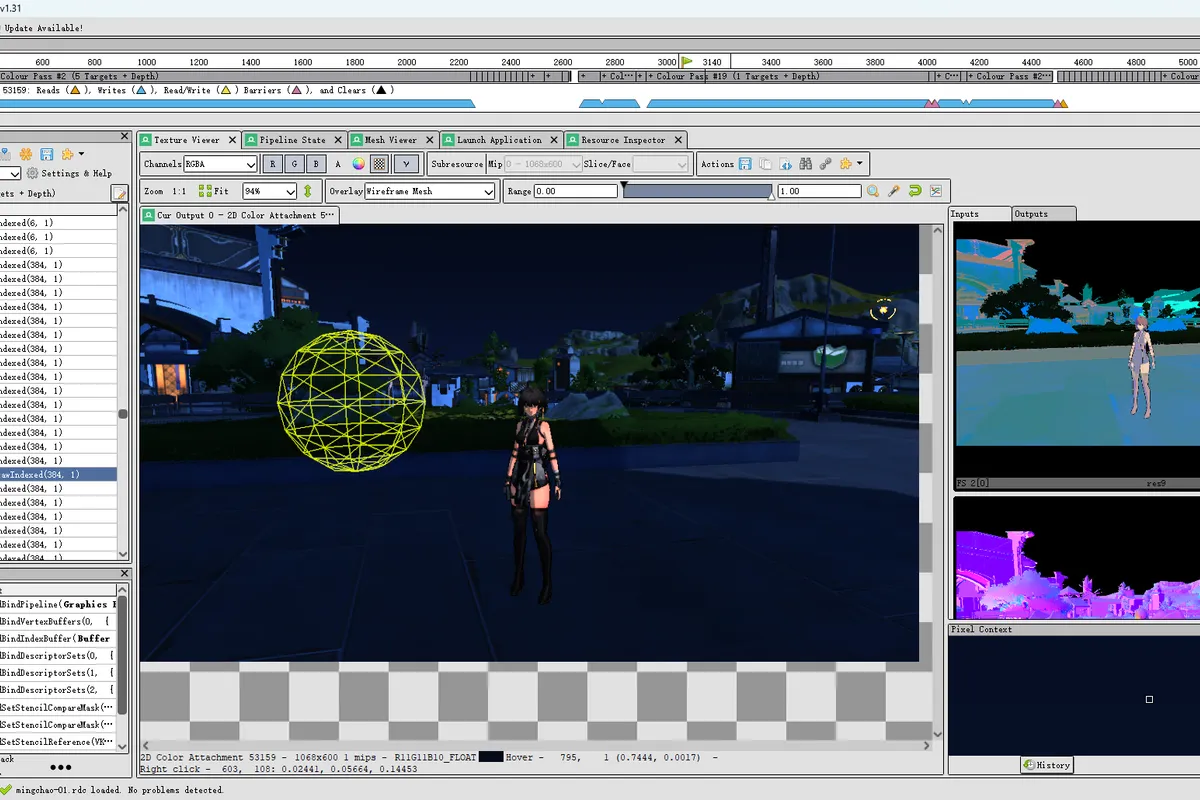Viewport: 1200px width, 800px height.
Task: Open the dropdown left of Settings & Help
Action: click(x=10, y=174)
